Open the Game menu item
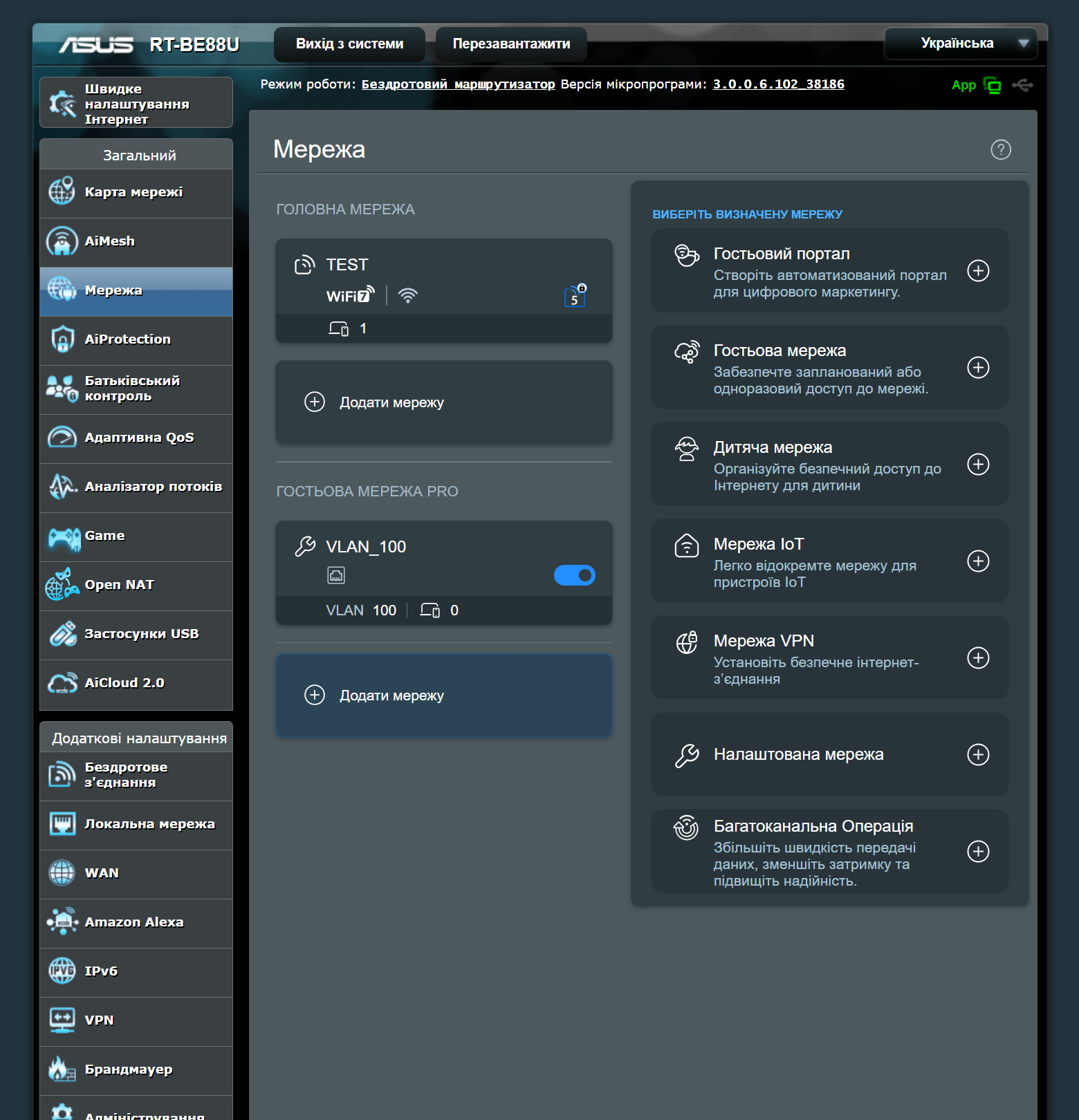1079x1120 pixels. (x=136, y=536)
